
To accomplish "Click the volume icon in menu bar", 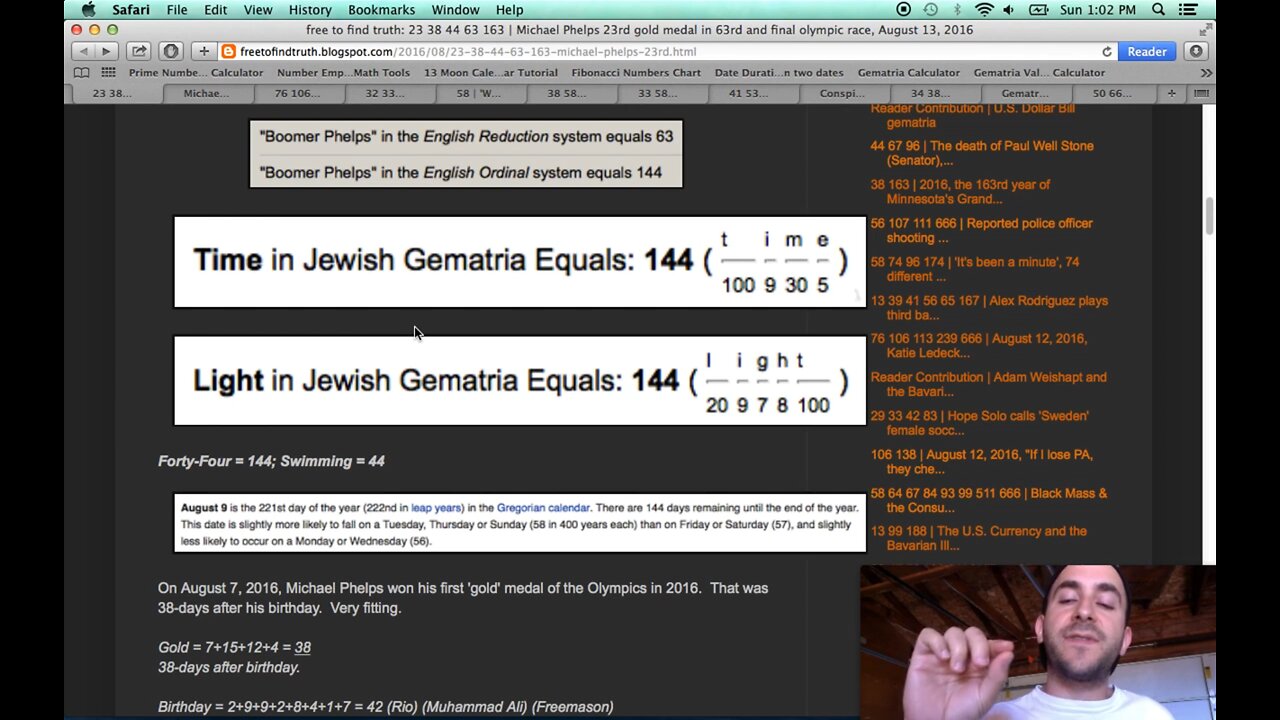I will click(x=1008, y=10).
